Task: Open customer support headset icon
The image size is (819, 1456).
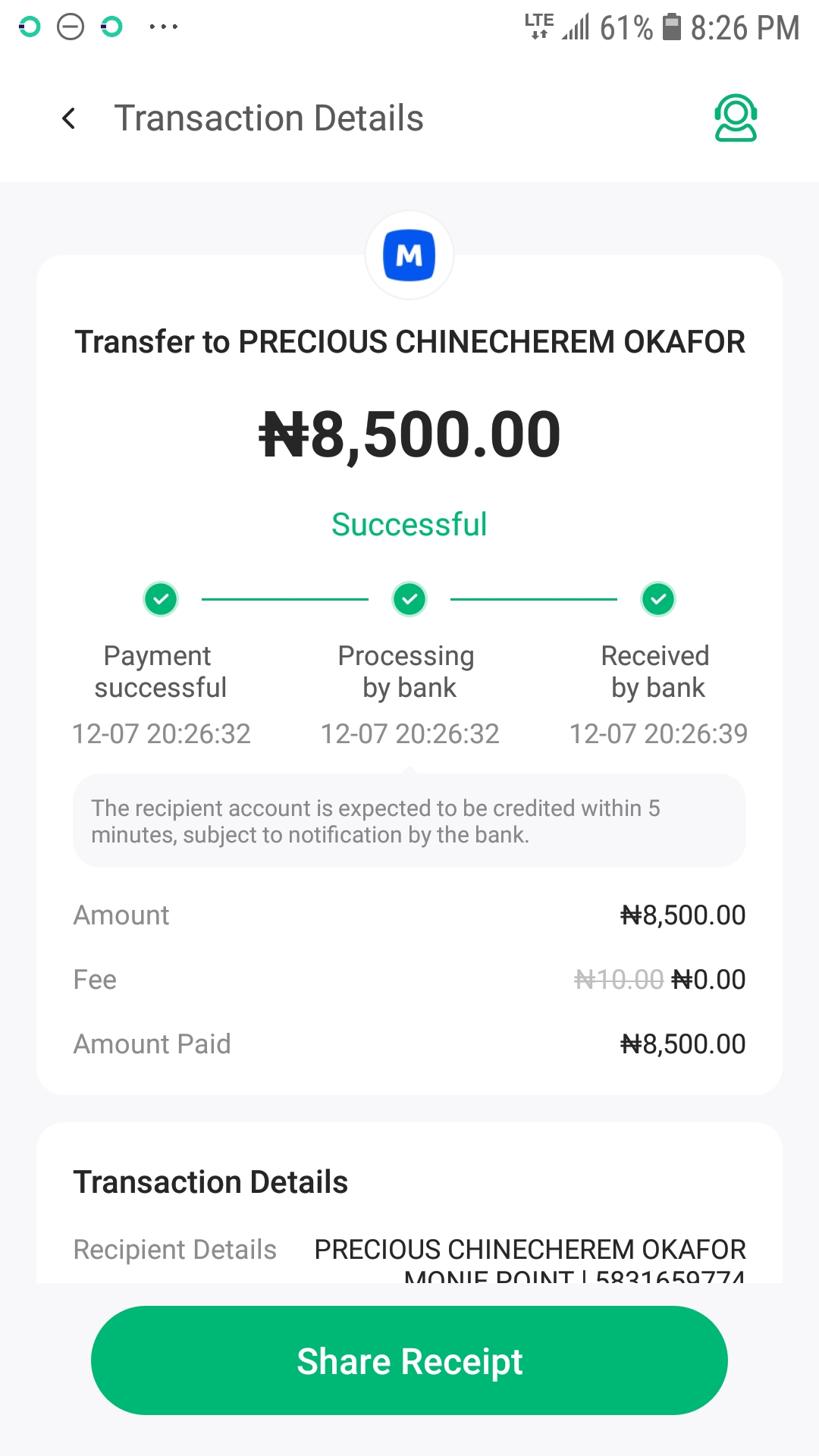Action: [736, 118]
